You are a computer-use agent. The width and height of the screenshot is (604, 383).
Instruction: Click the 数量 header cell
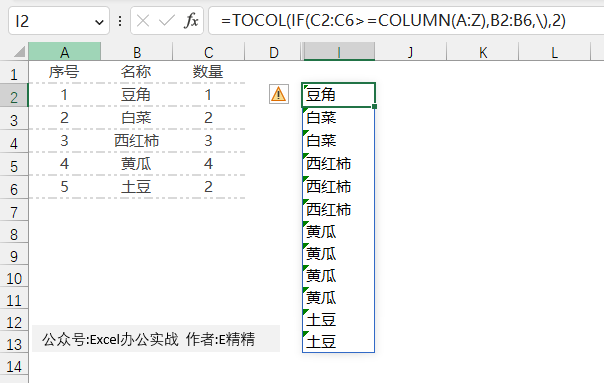tap(208, 72)
